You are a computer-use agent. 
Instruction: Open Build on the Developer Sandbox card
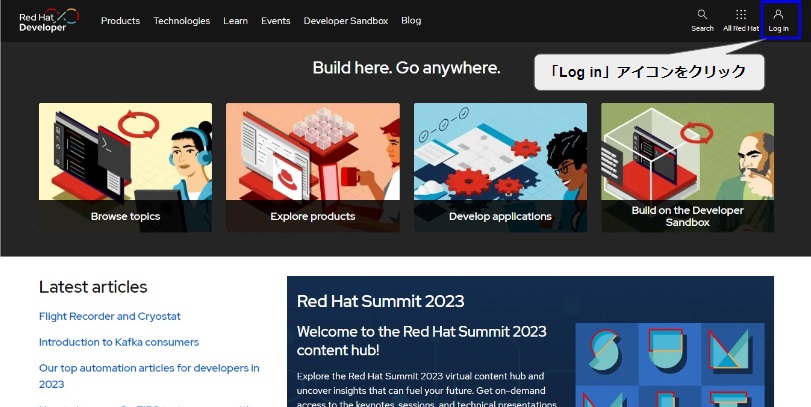pos(687,168)
